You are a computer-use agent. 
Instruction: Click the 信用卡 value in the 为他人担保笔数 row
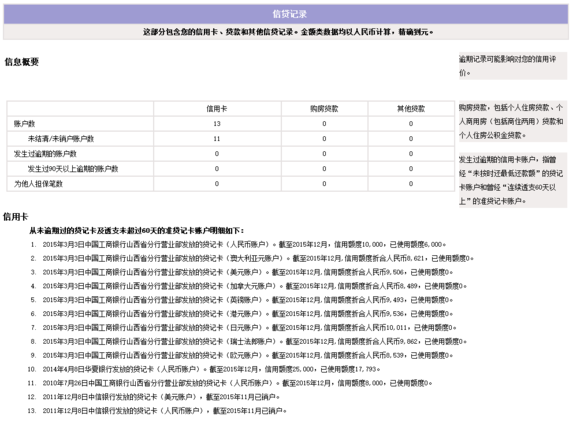tap(217, 184)
